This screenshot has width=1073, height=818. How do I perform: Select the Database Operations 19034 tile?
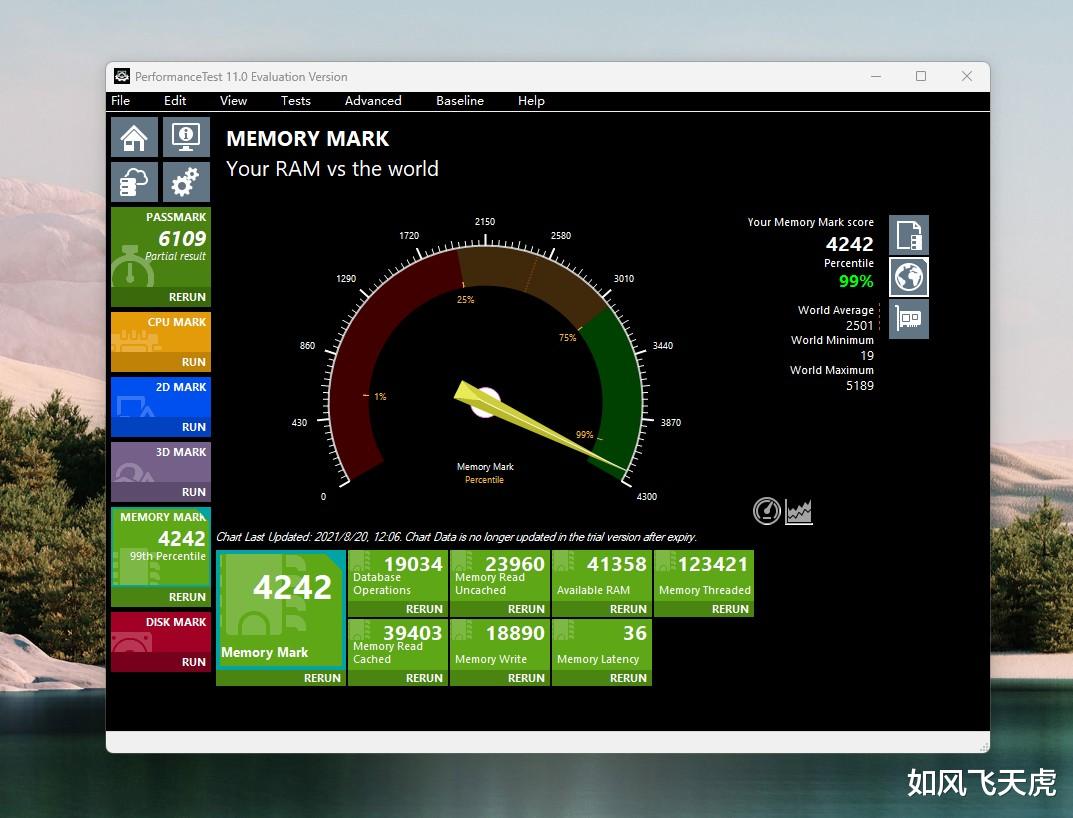pos(398,576)
